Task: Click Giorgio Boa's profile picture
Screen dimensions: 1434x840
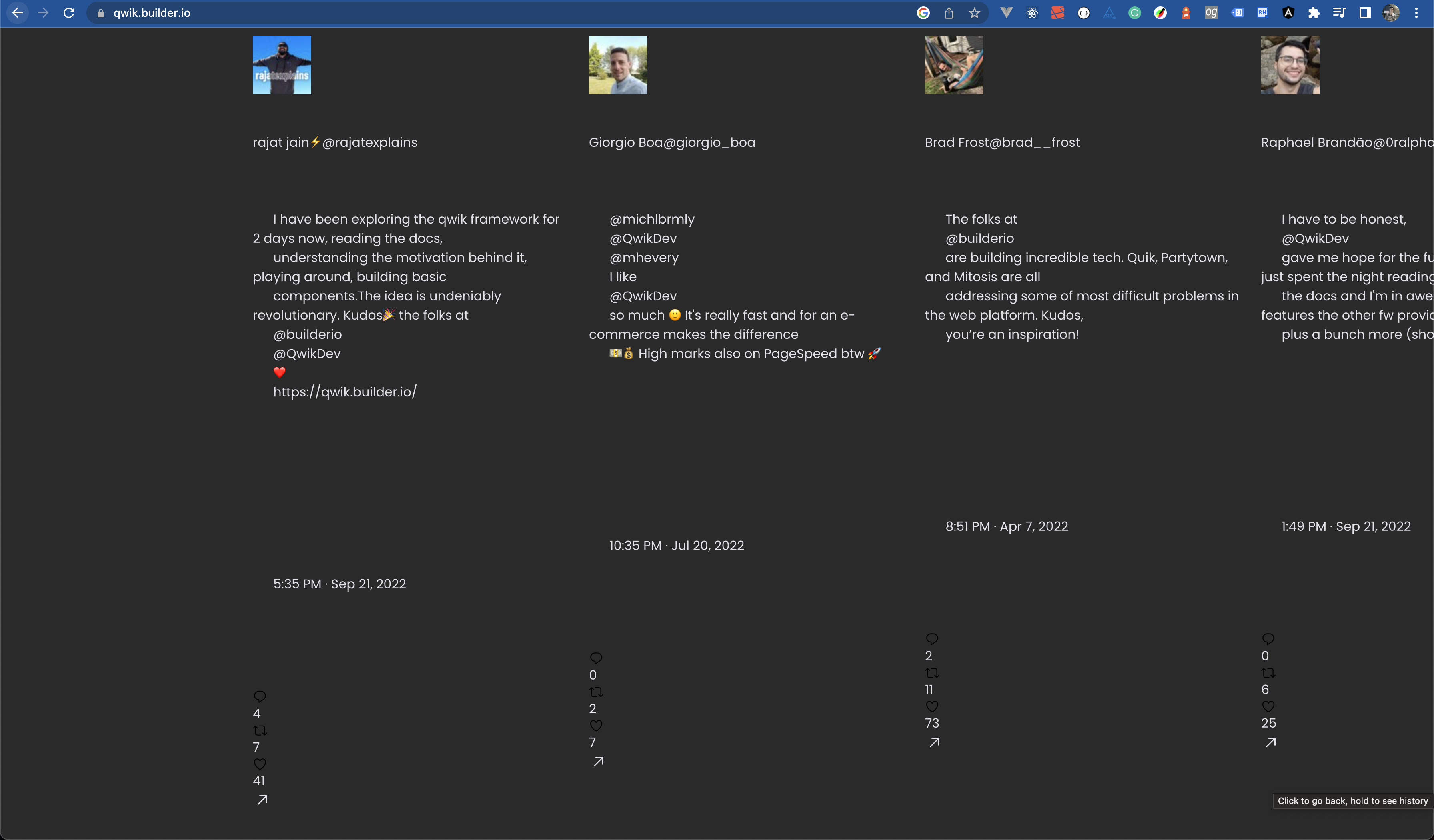Action: (618, 66)
